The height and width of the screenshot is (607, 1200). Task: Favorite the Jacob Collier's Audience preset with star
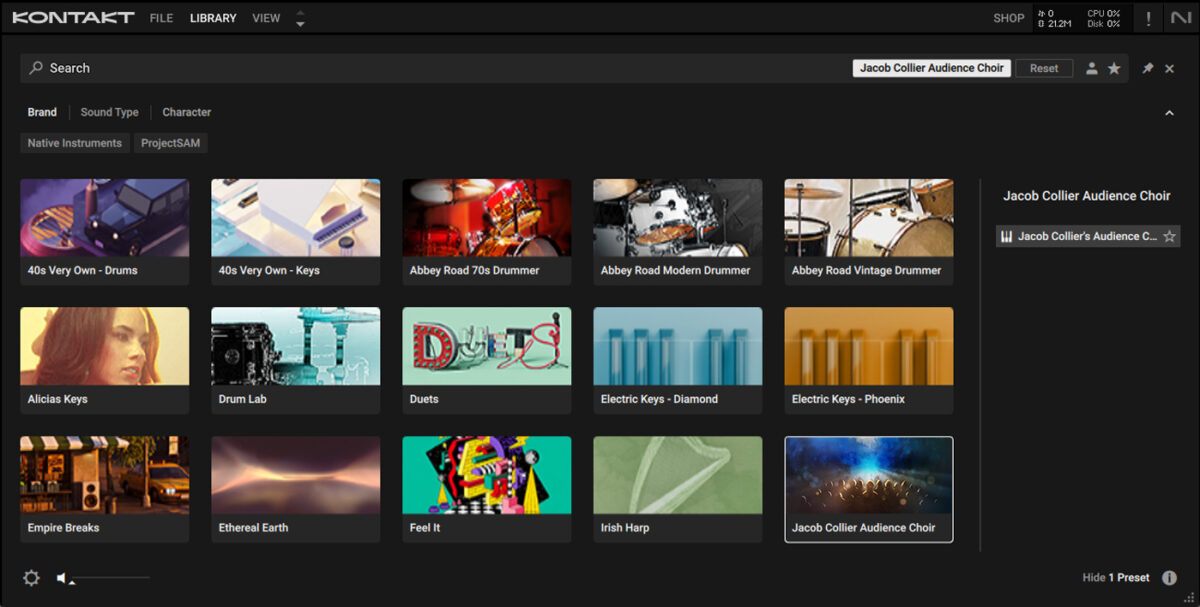click(x=1169, y=236)
